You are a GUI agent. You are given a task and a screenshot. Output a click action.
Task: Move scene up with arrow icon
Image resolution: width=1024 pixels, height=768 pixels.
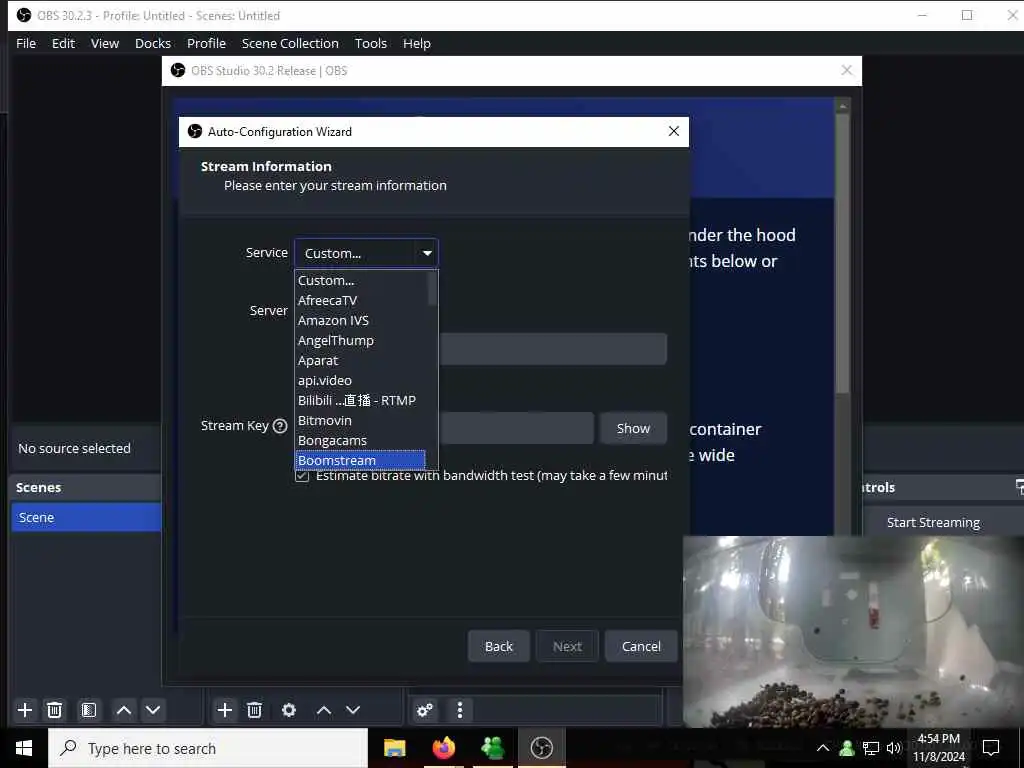pos(123,710)
